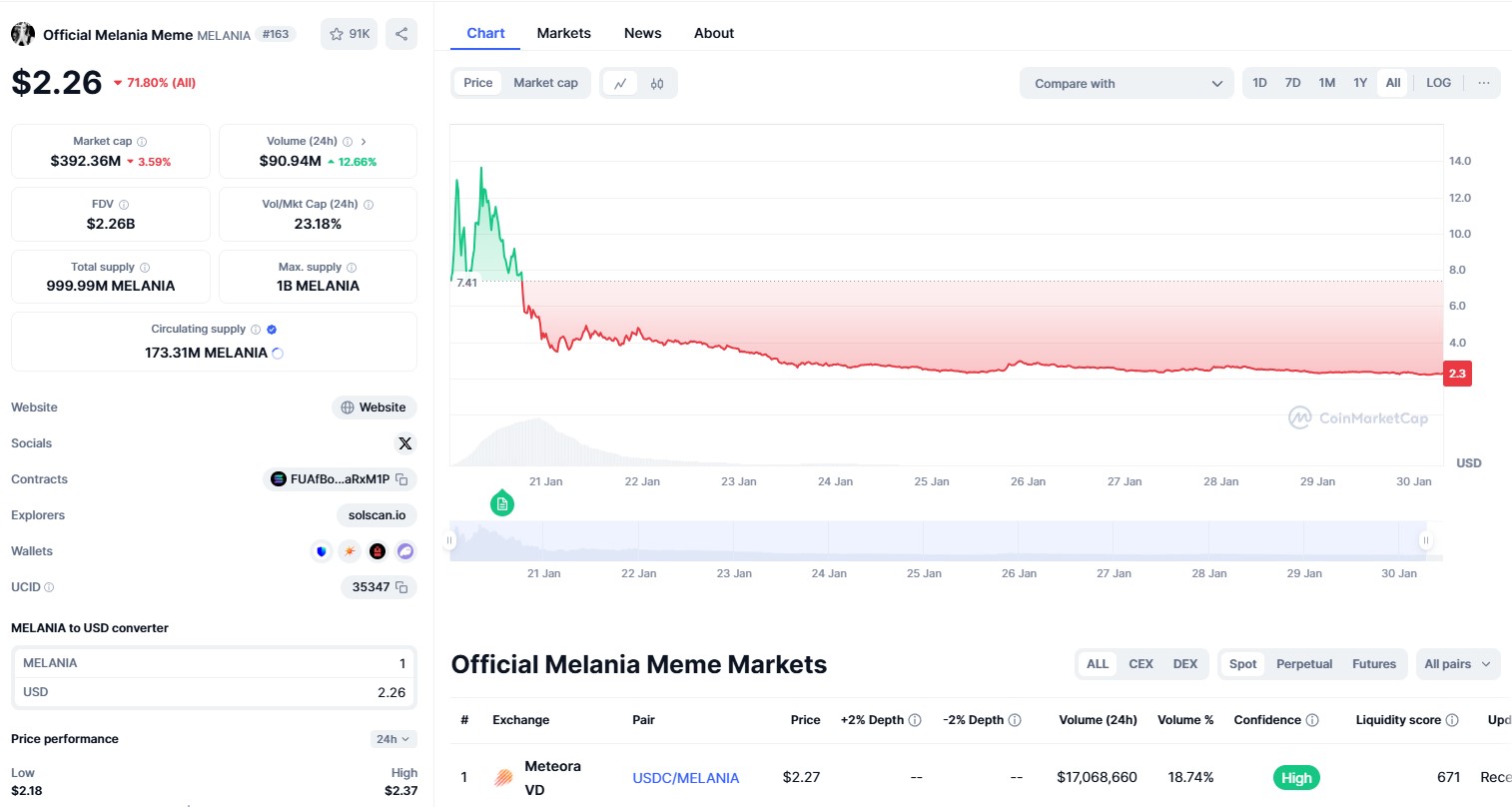Copy the UCID 35347 value
Image resolution: width=1512 pixels, height=807 pixels.
click(401, 587)
